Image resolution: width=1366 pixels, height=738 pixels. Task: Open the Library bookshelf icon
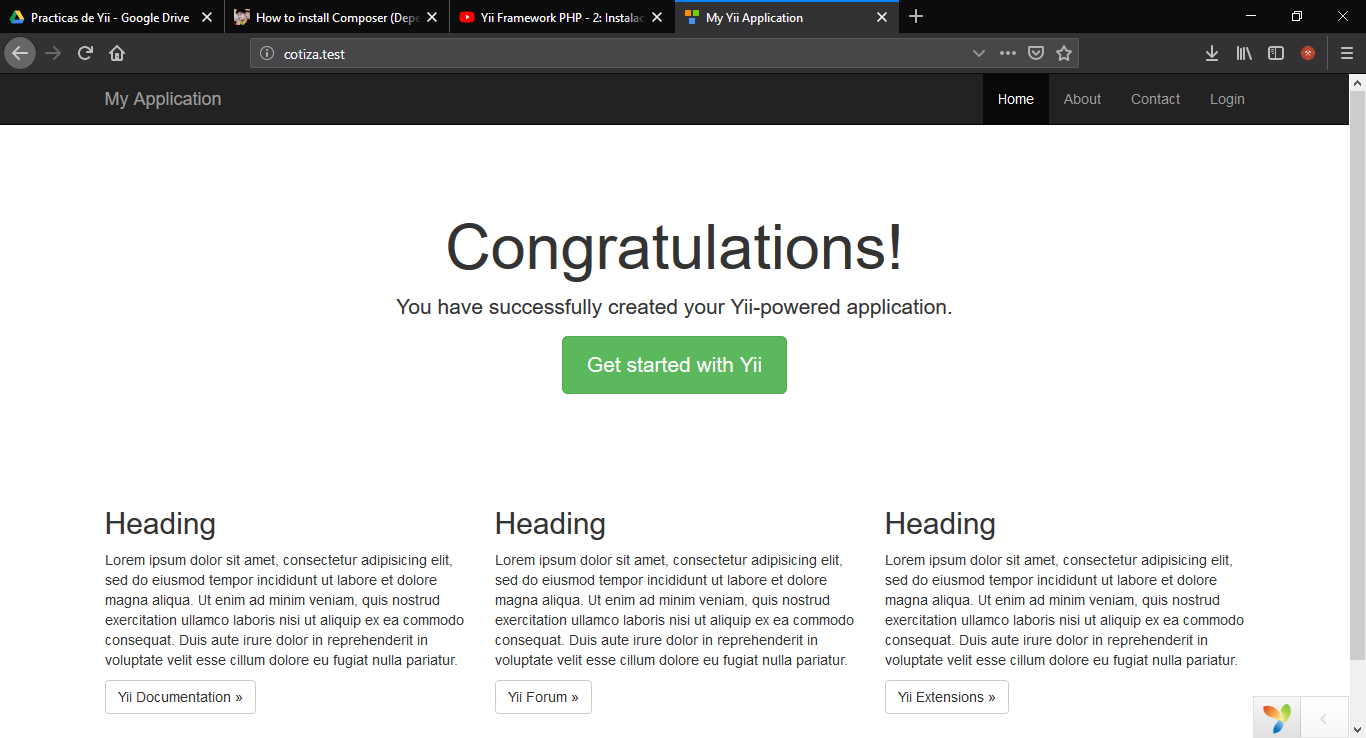tap(1244, 54)
